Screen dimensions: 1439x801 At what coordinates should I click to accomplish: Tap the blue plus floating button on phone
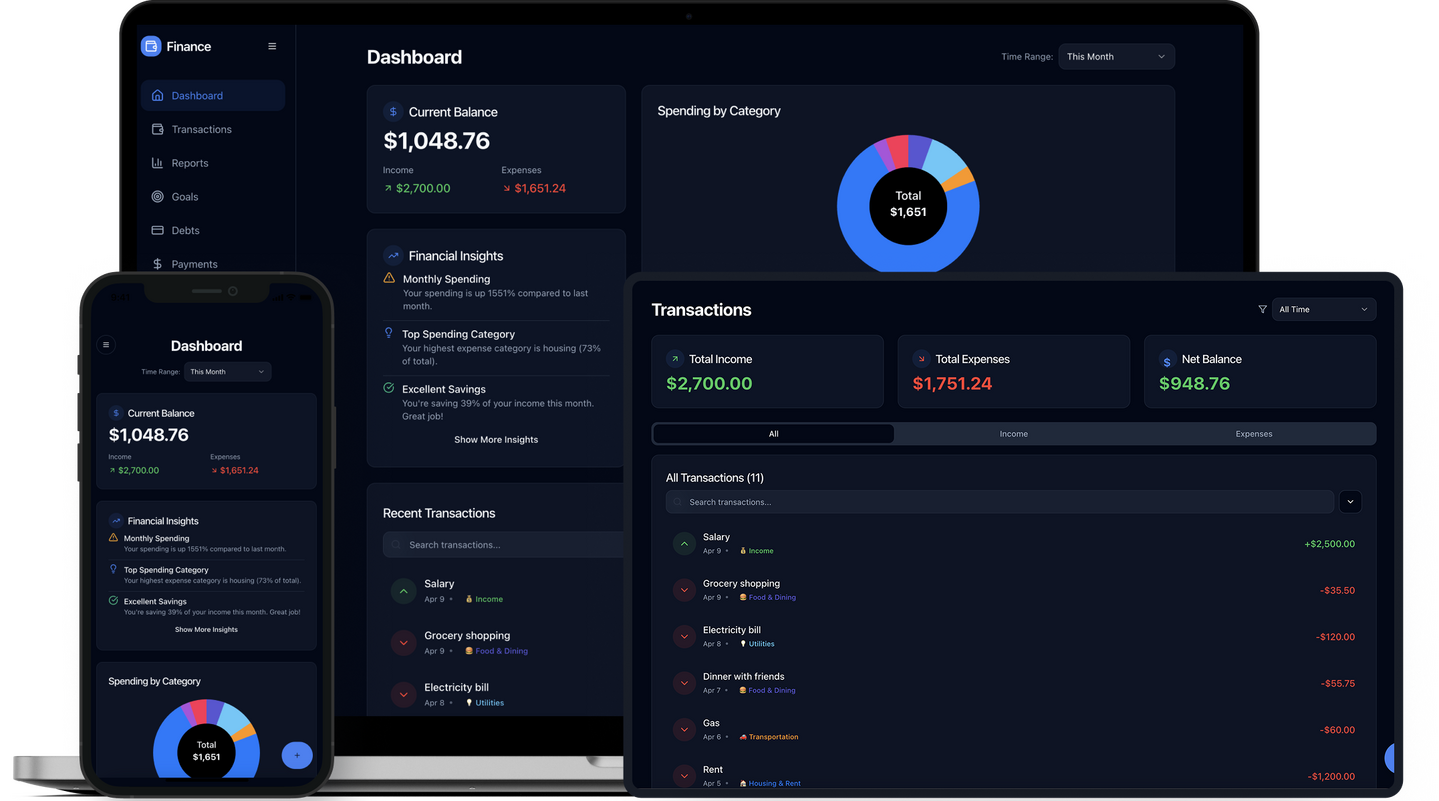click(297, 755)
